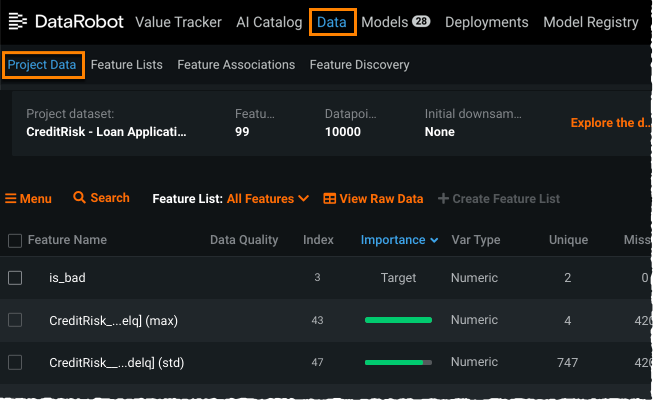Click the Explore the dataset link
The height and width of the screenshot is (400, 653).
[x=609, y=123]
